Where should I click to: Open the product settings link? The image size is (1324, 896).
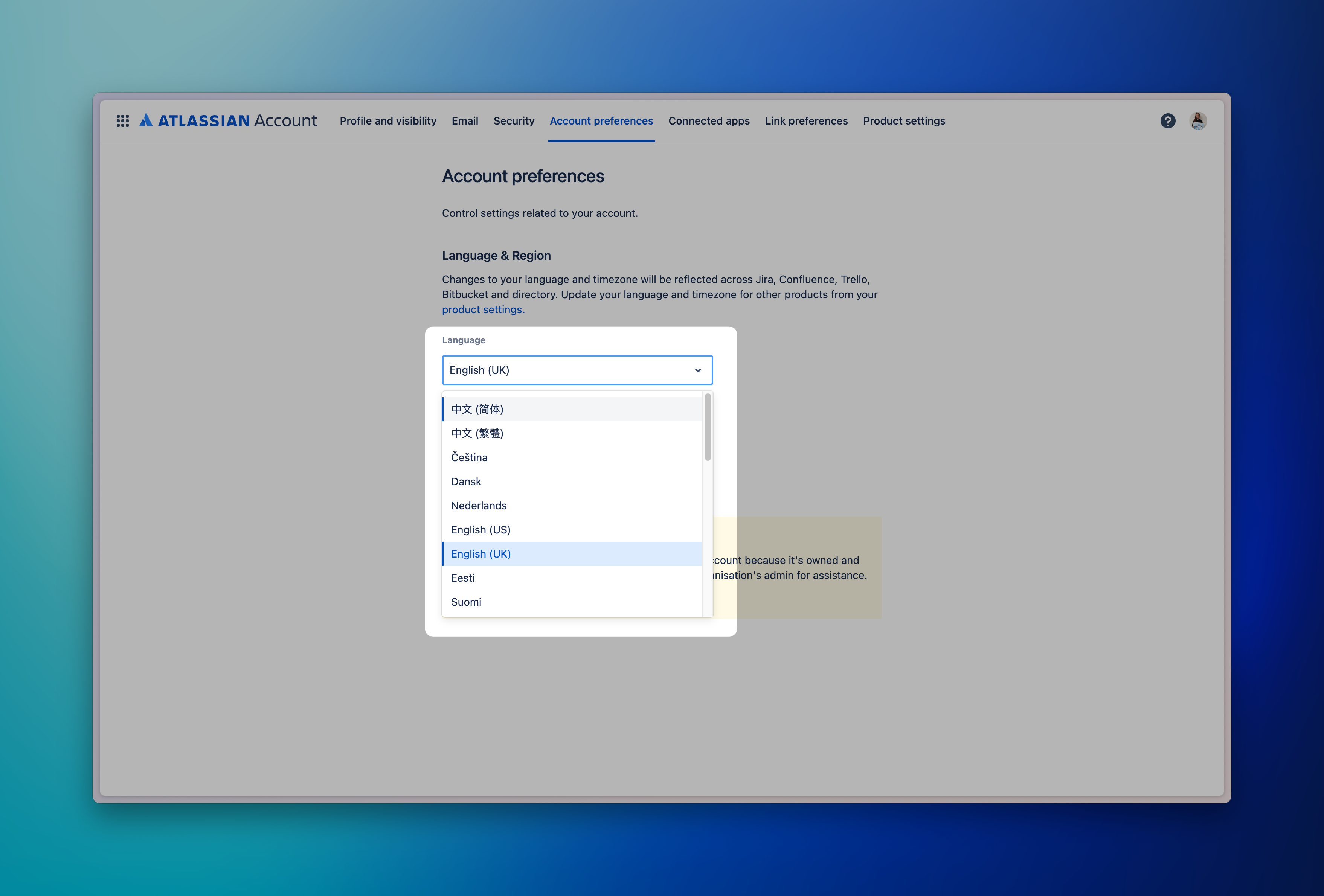point(482,309)
